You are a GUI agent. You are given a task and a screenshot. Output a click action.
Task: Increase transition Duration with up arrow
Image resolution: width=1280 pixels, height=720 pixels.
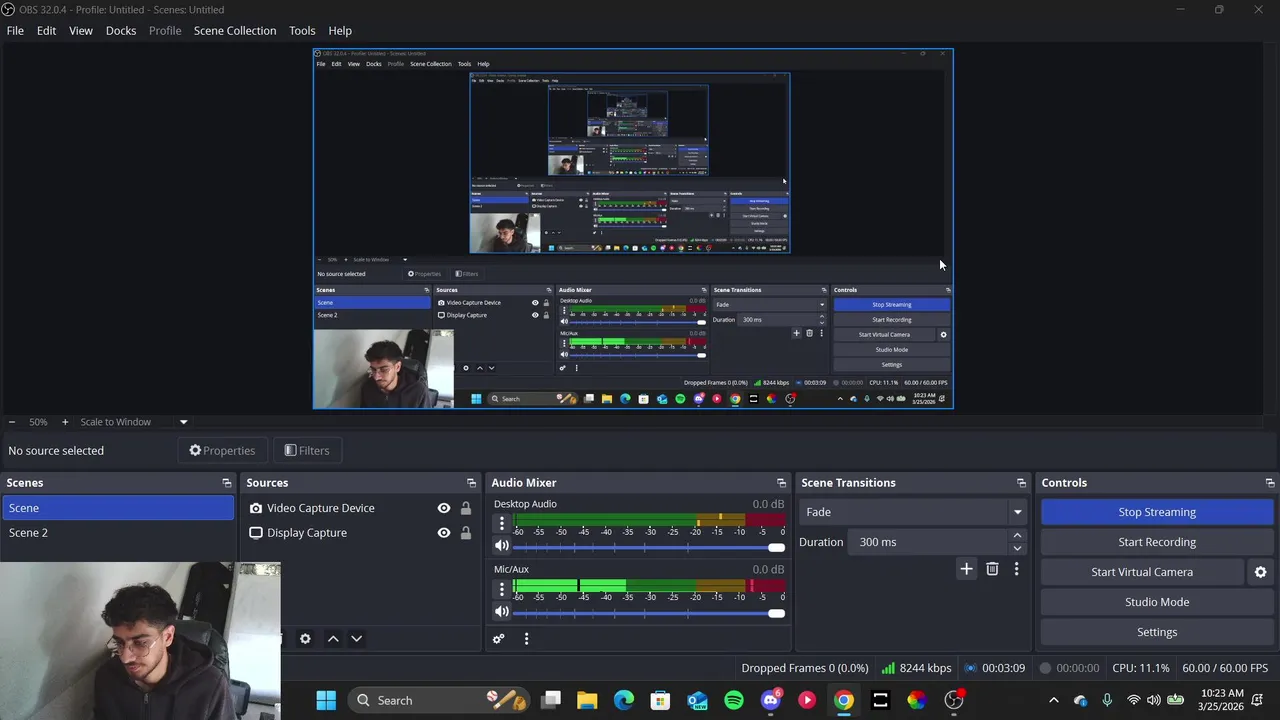(x=1017, y=536)
